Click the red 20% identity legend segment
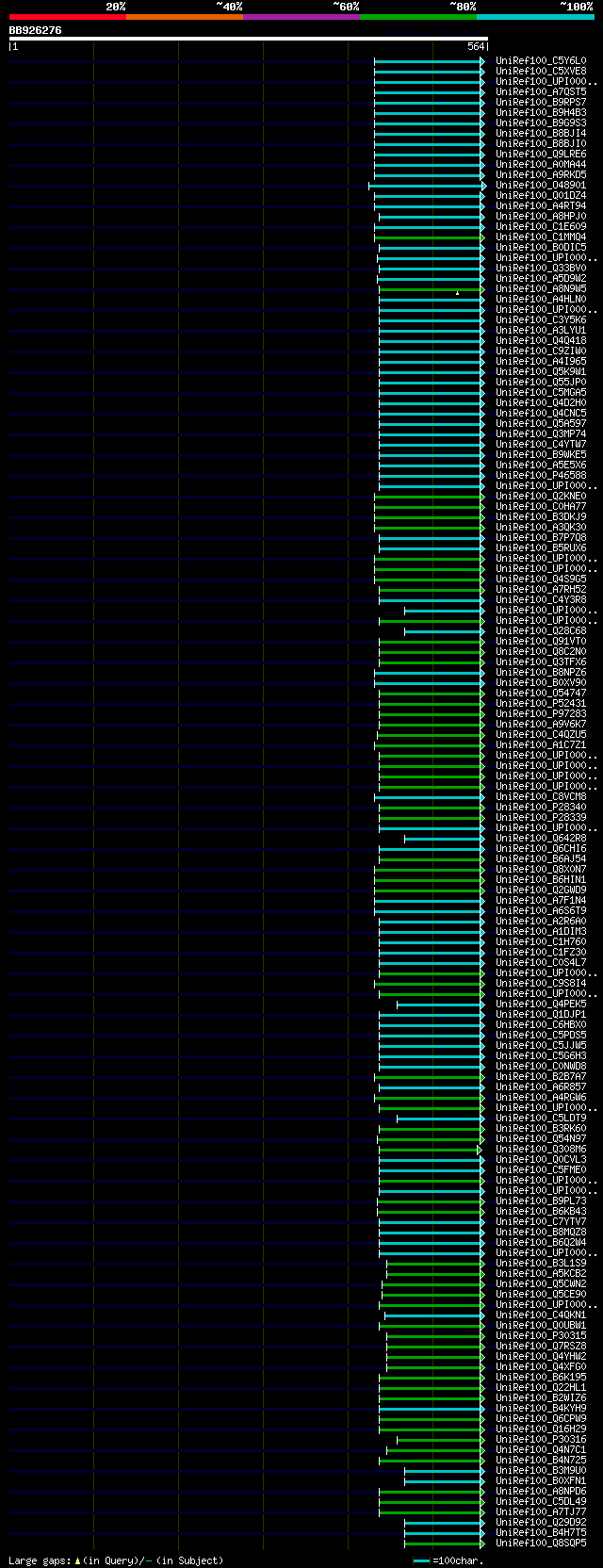Viewport: 603px width, 1568px height. (68, 17)
